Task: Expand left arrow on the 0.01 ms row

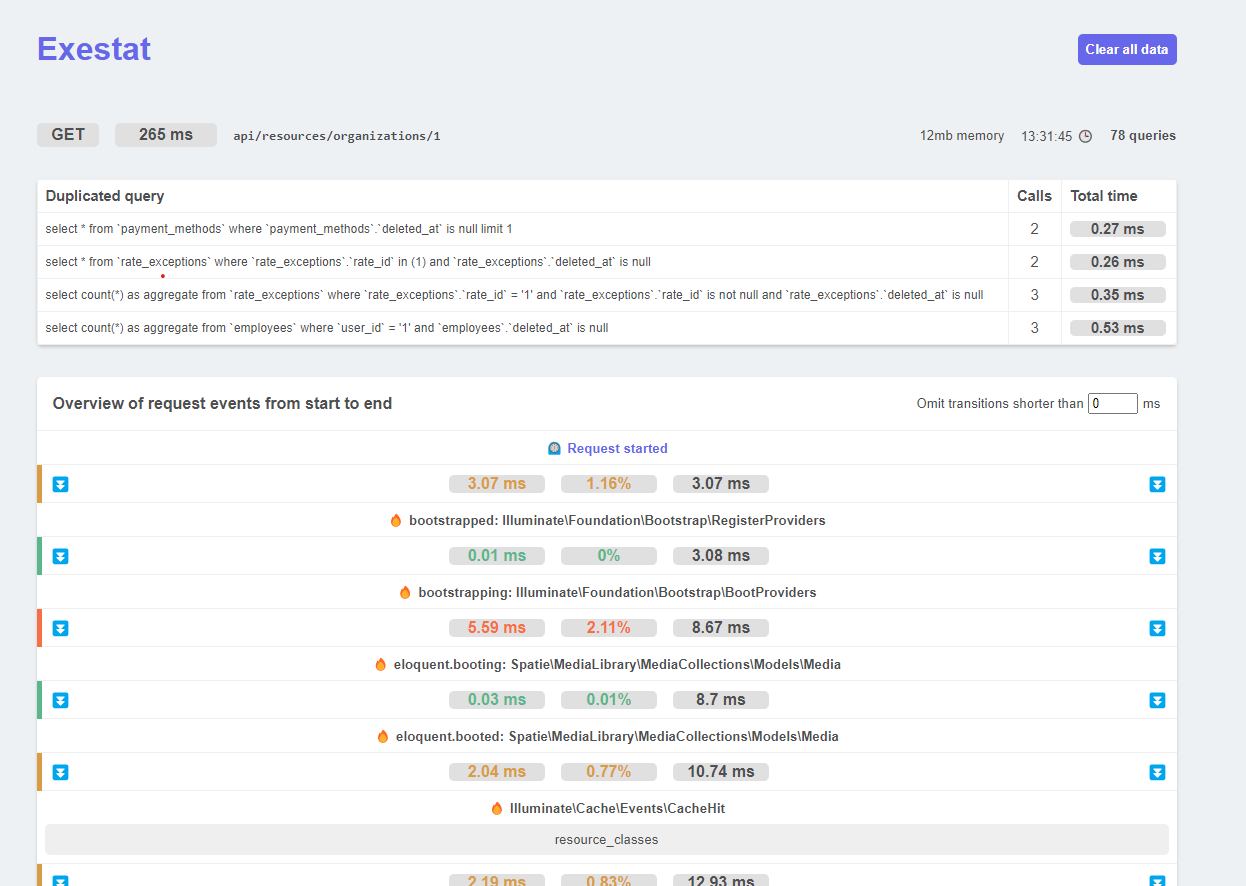Action: coord(60,557)
